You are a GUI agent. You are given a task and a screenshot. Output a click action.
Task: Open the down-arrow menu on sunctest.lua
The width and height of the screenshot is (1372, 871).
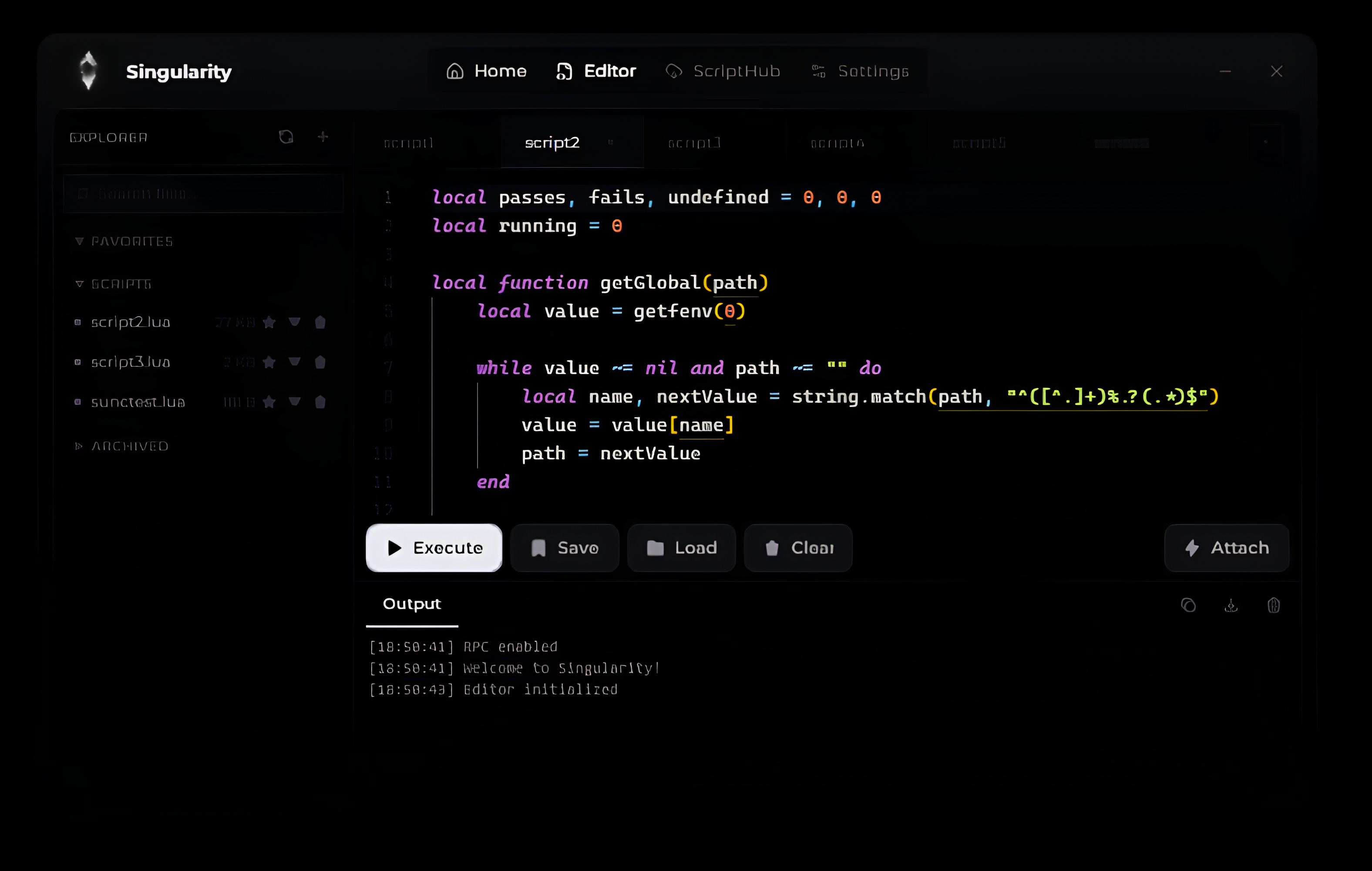pos(295,402)
